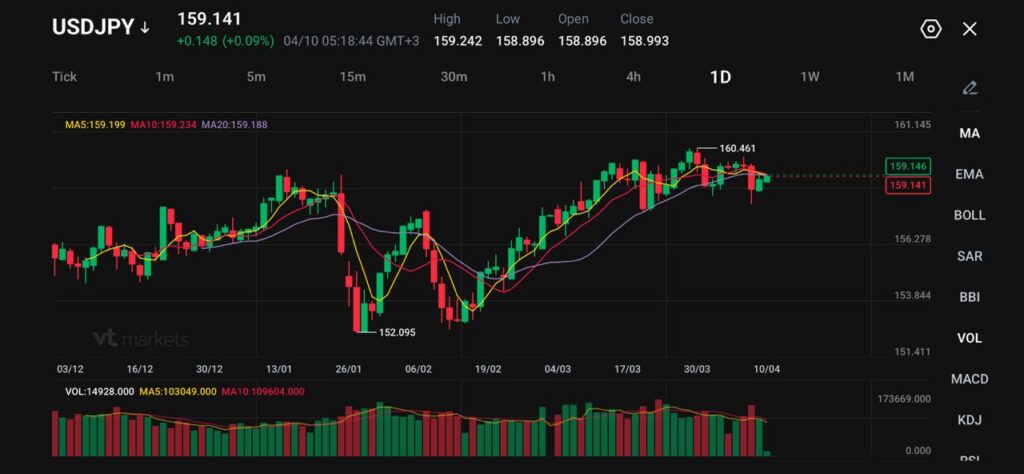Show the BBI indicator
Viewport: 1024px width, 474px height.
click(x=969, y=297)
